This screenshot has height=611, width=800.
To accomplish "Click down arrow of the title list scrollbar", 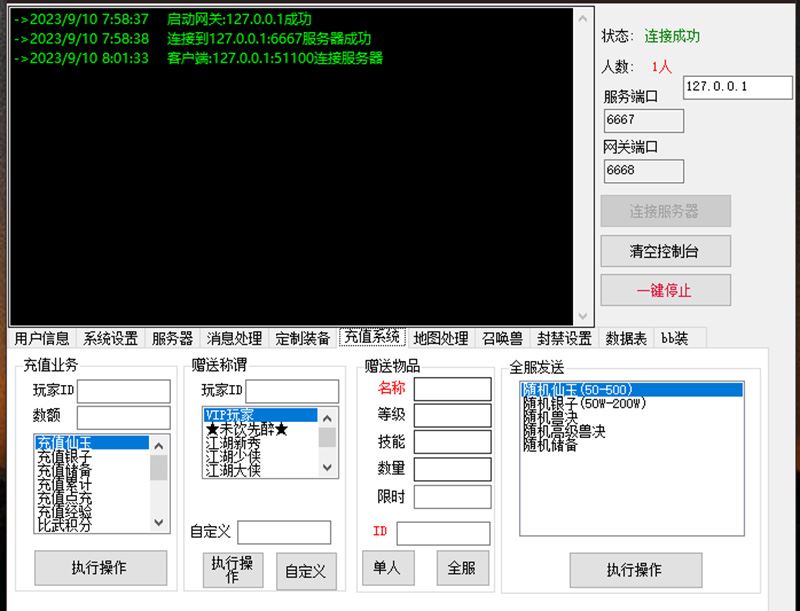I will 327,467.
